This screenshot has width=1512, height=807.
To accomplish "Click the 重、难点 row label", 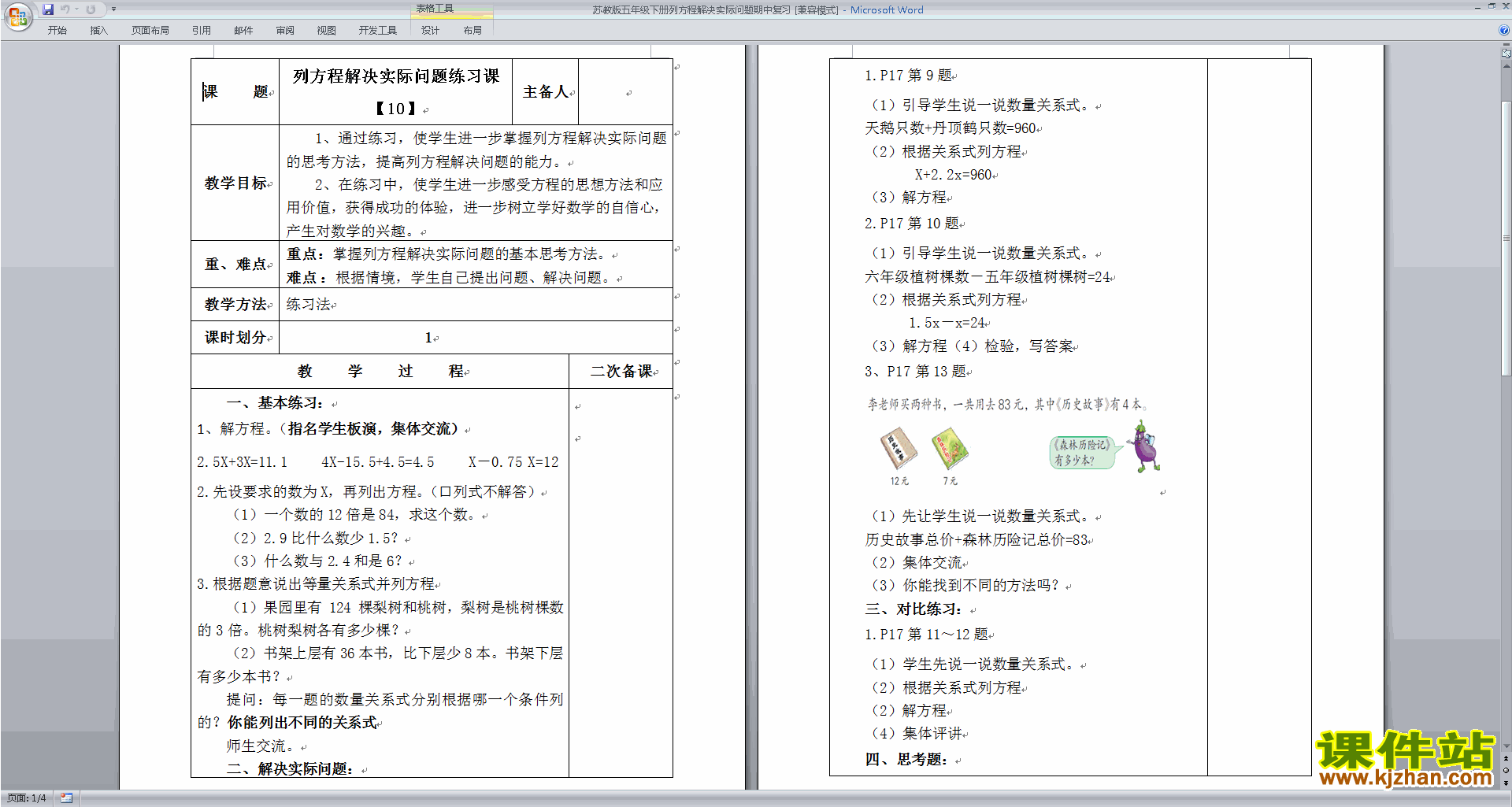I will coord(236,265).
